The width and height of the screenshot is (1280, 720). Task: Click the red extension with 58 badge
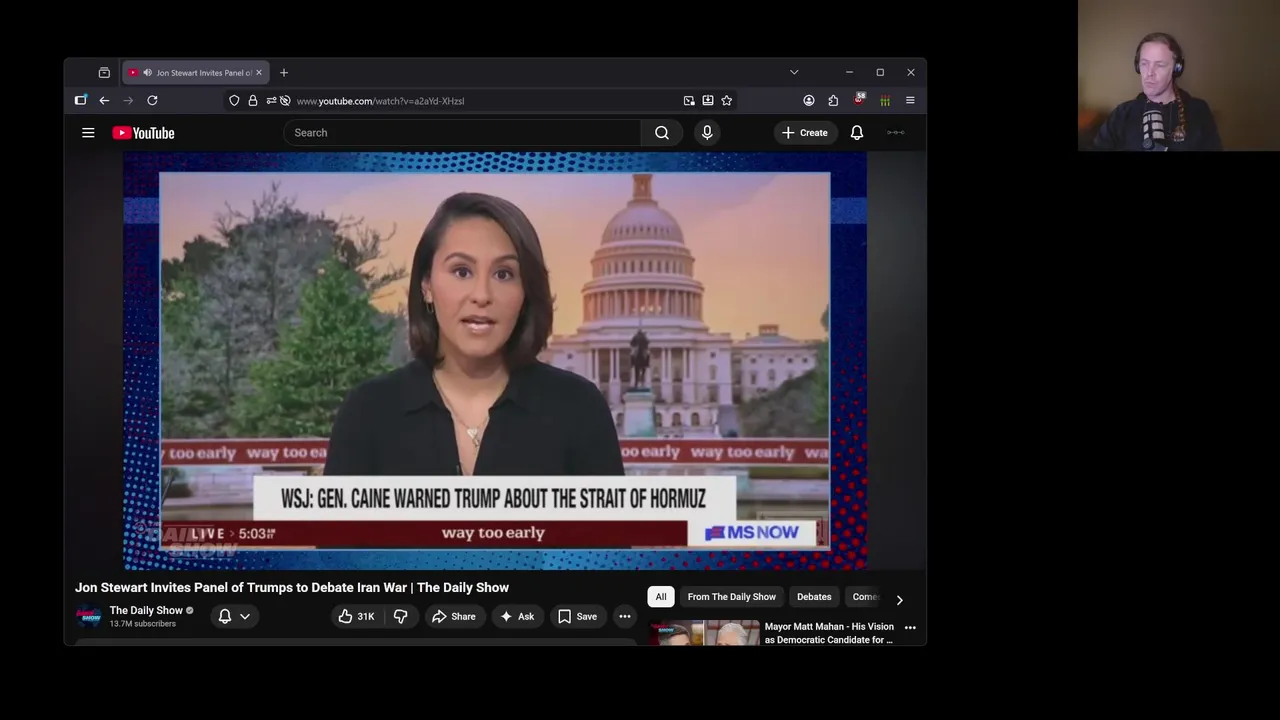pyautogui.click(x=859, y=100)
